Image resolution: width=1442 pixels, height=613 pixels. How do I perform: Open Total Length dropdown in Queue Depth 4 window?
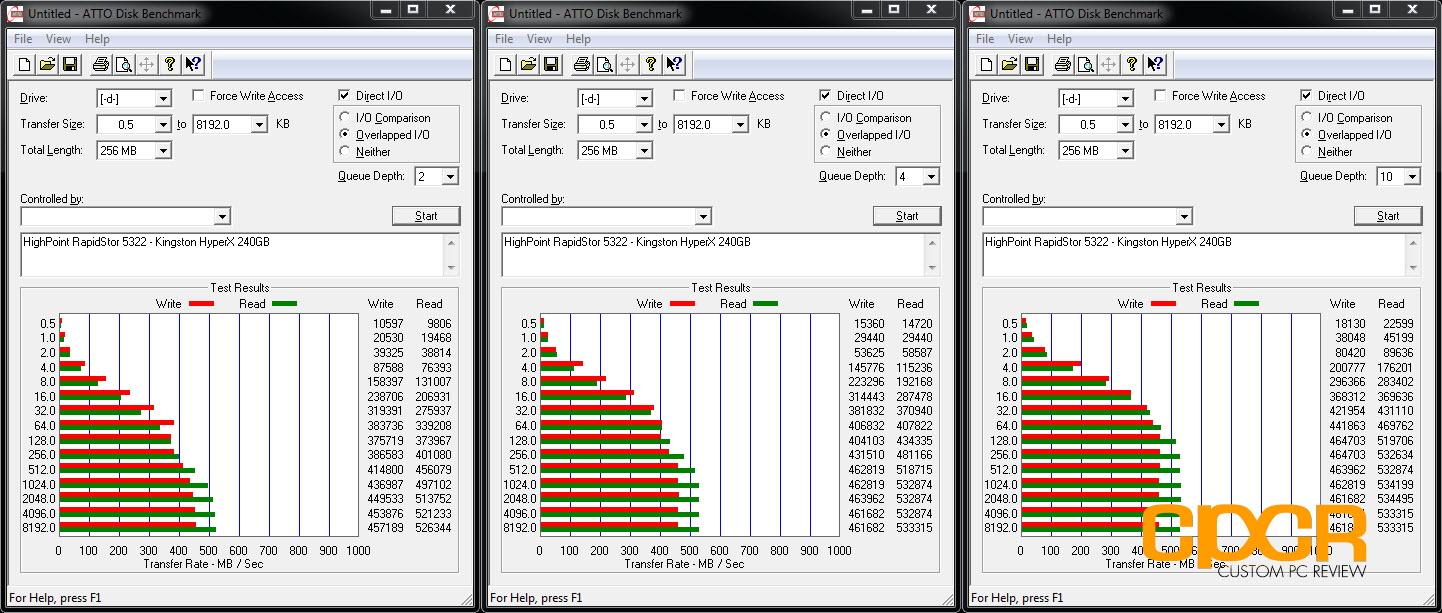pos(644,151)
